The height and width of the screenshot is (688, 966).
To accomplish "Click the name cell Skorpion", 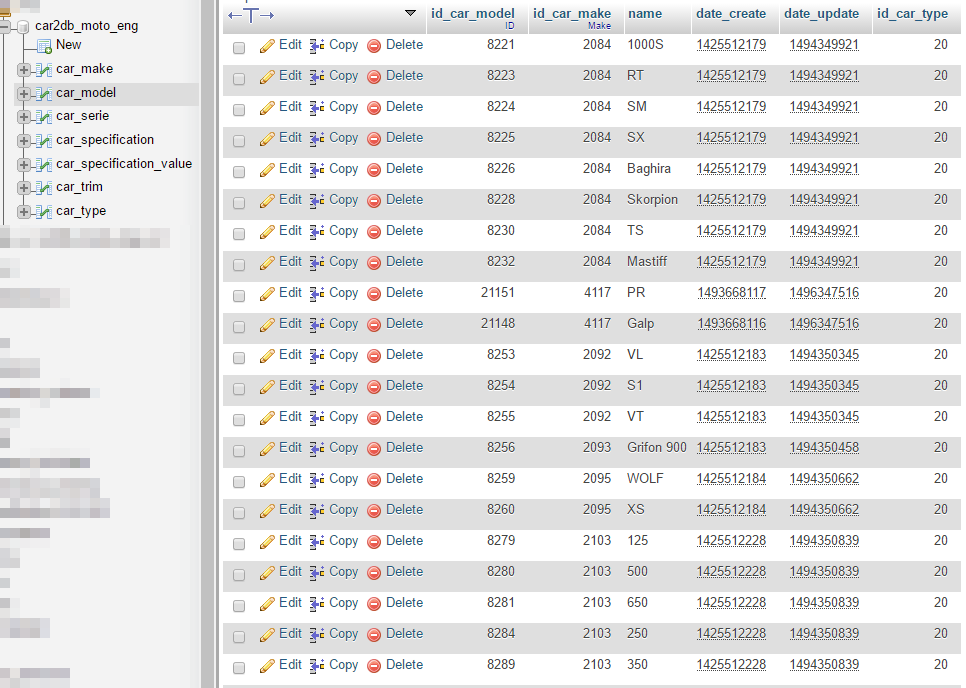I will point(652,200).
